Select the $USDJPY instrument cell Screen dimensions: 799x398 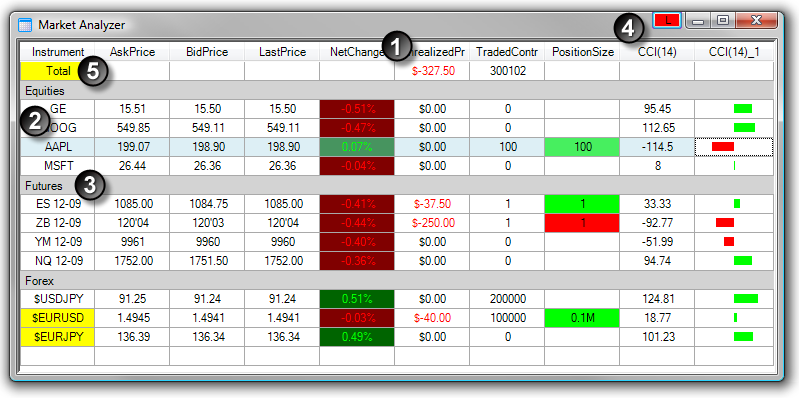pyautogui.click(x=58, y=299)
